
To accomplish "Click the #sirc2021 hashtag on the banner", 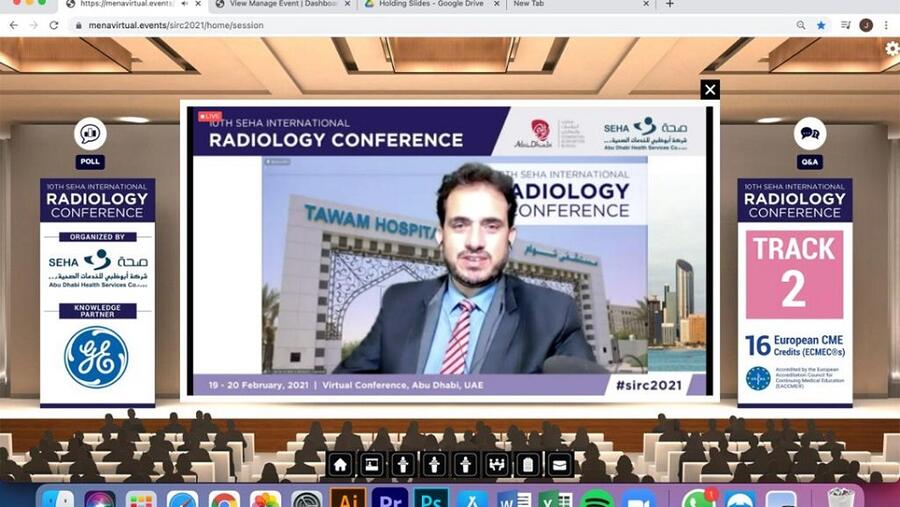I will pyautogui.click(x=649, y=385).
